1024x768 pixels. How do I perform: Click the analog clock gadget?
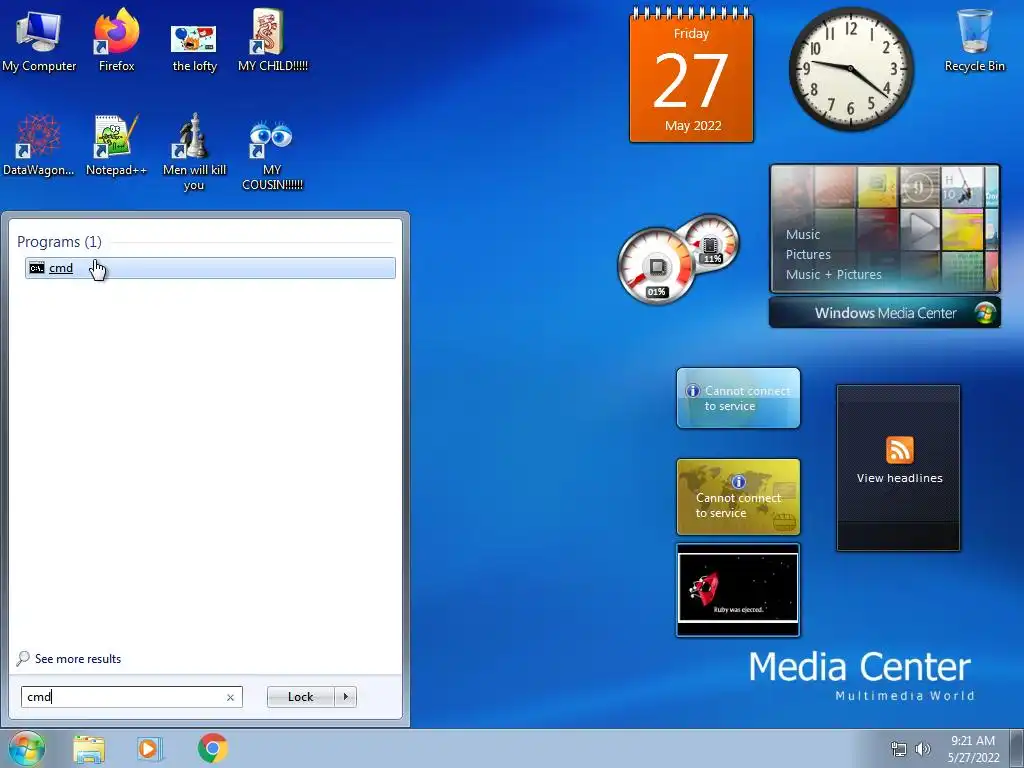[850, 69]
